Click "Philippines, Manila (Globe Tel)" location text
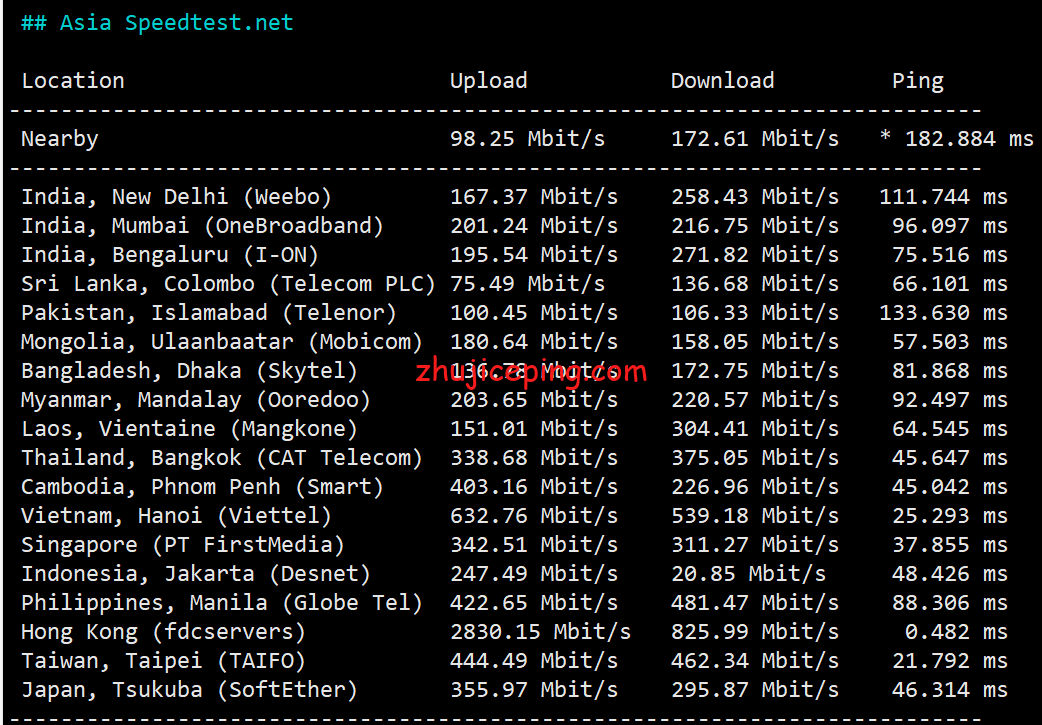 pos(222,603)
